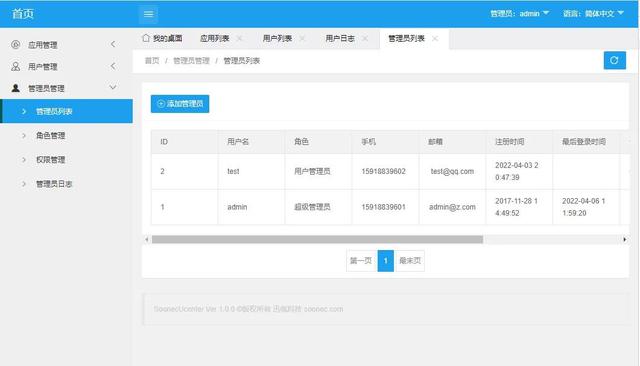Close the 用户列表 tab

click(302, 38)
